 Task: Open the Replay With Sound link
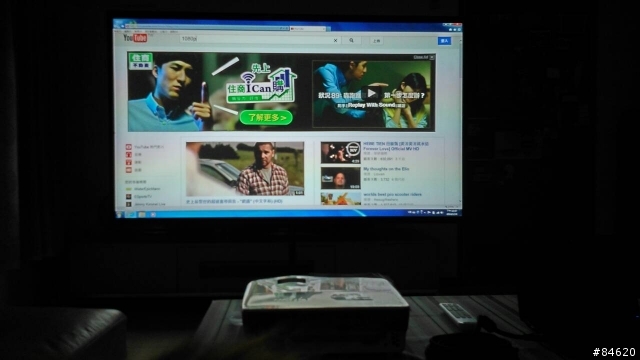click(371, 105)
